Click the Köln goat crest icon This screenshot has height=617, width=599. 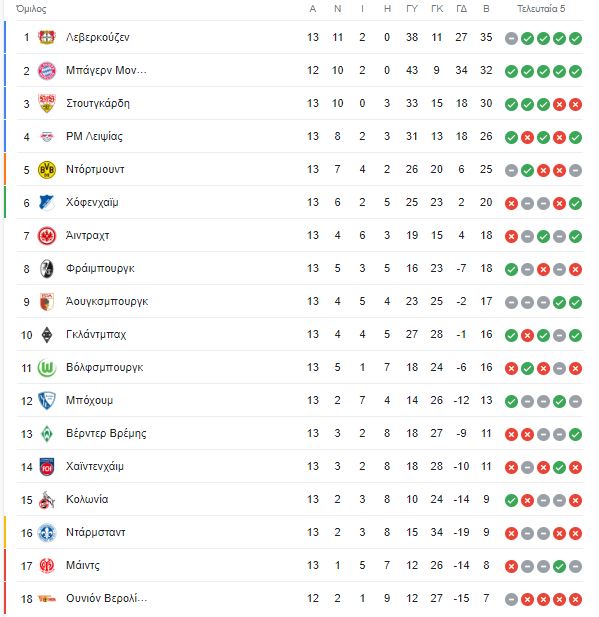[x=46, y=500]
